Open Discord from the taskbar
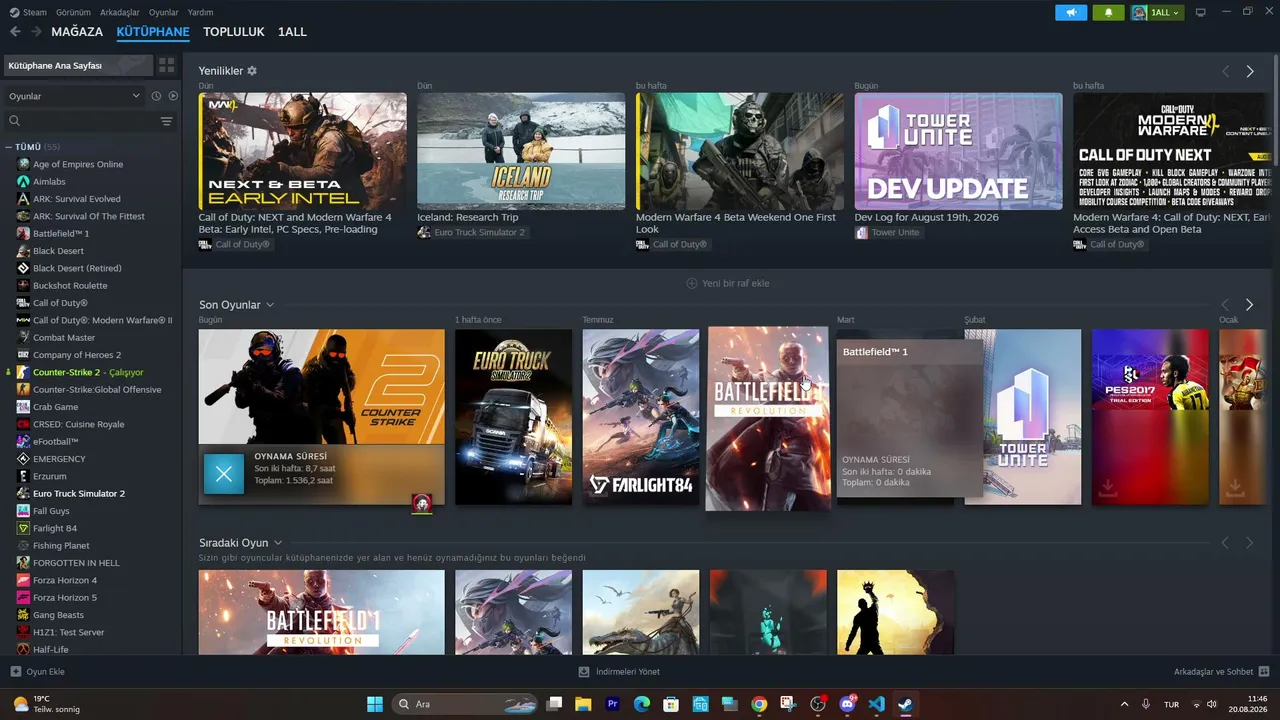Image resolution: width=1280 pixels, height=720 pixels. click(x=848, y=704)
